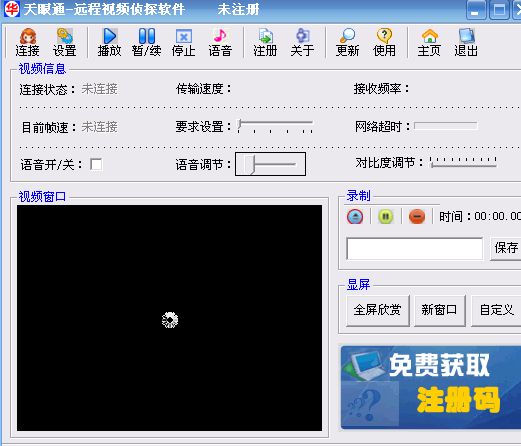
Task: Open the 注册 (register) toolbar icon
Action: tap(265, 42)
